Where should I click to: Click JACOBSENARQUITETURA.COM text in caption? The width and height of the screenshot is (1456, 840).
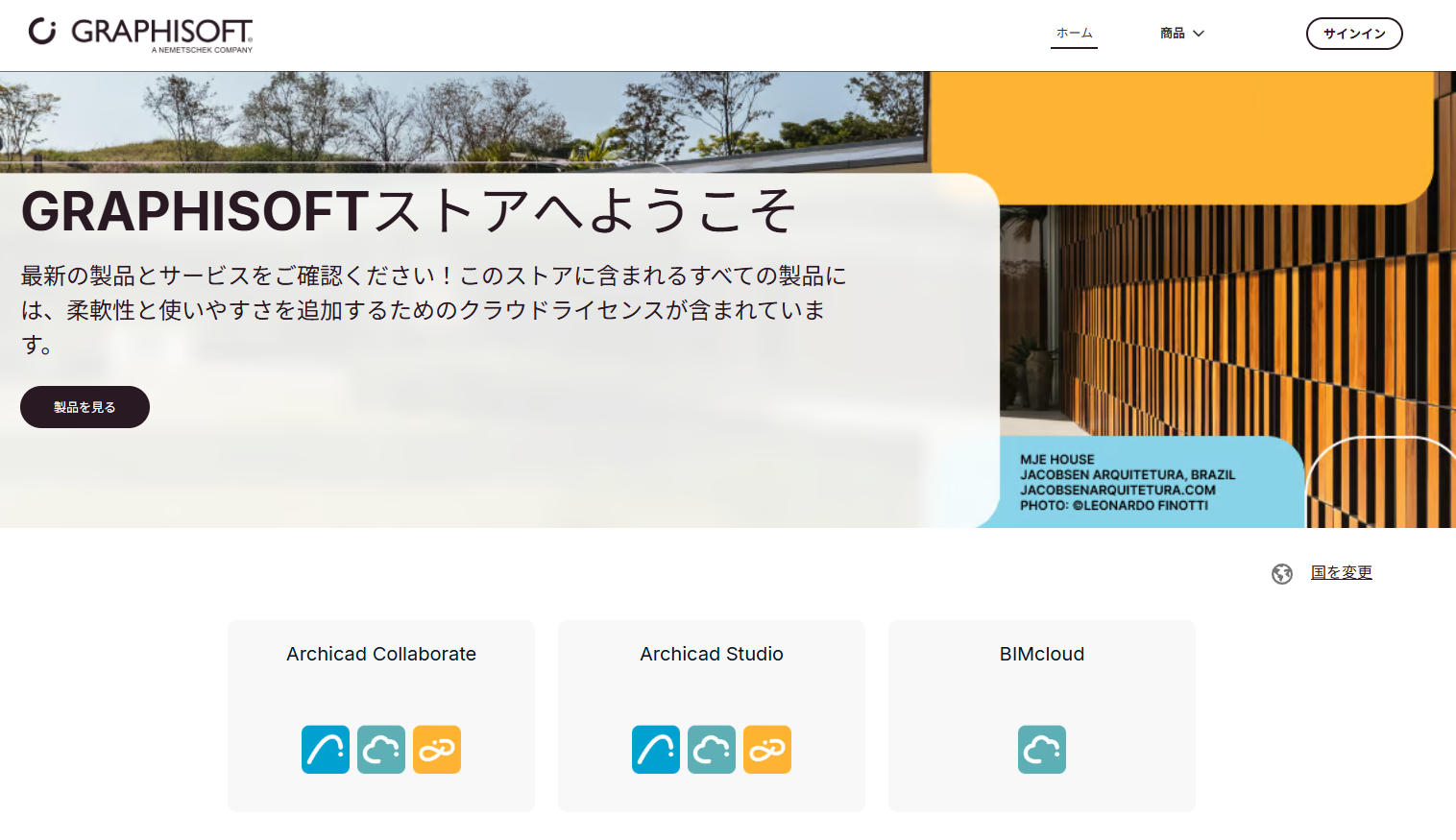click(1118, 490)
